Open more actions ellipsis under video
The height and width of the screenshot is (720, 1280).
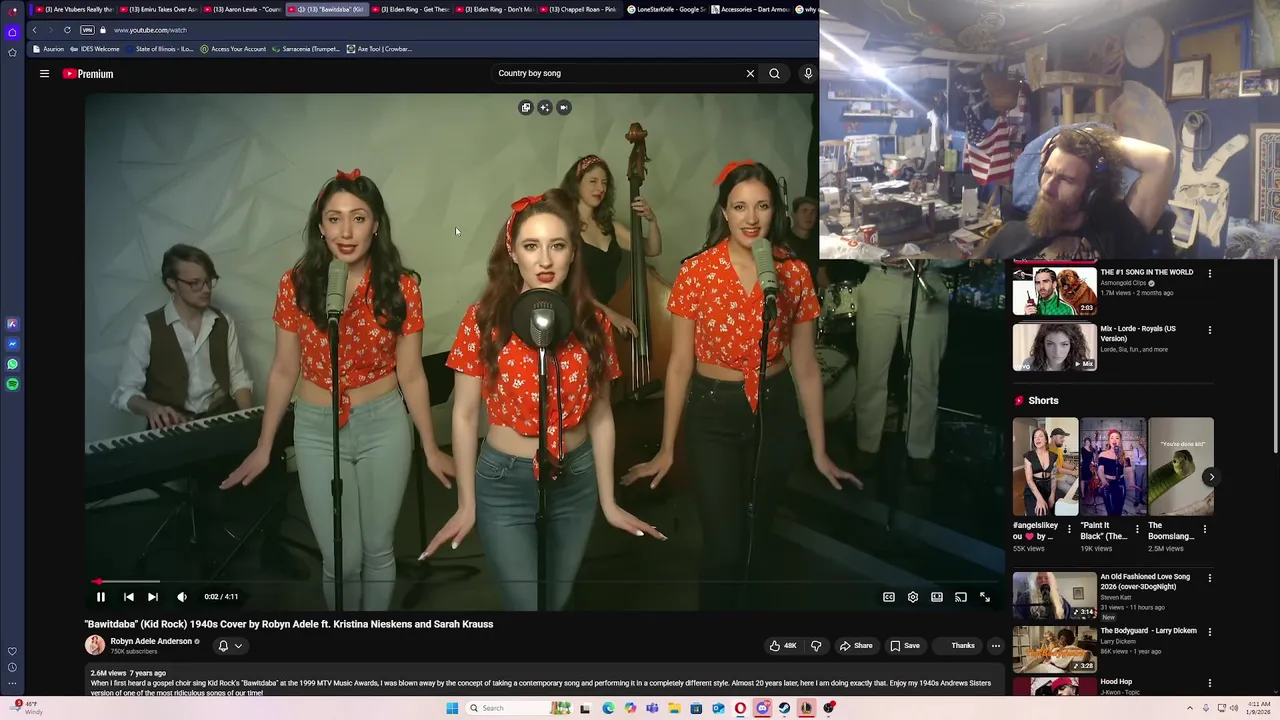pyautogui.click(x=995, y=646)
